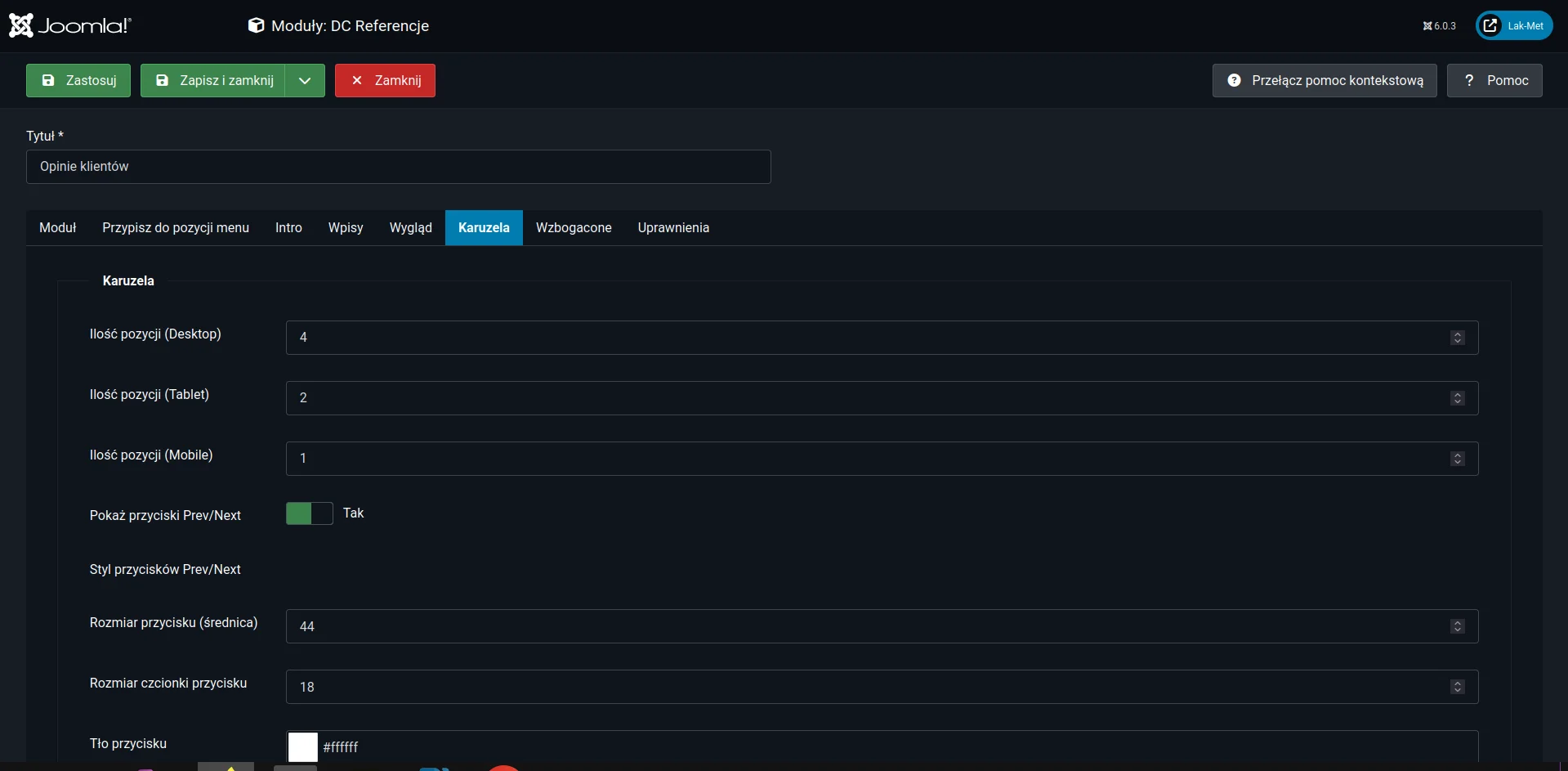Click stepper on Ilość pozycji (Tablet) field
Image resolution: width=1568 pixels, height=771 pixels.
tap(1457, 398)
